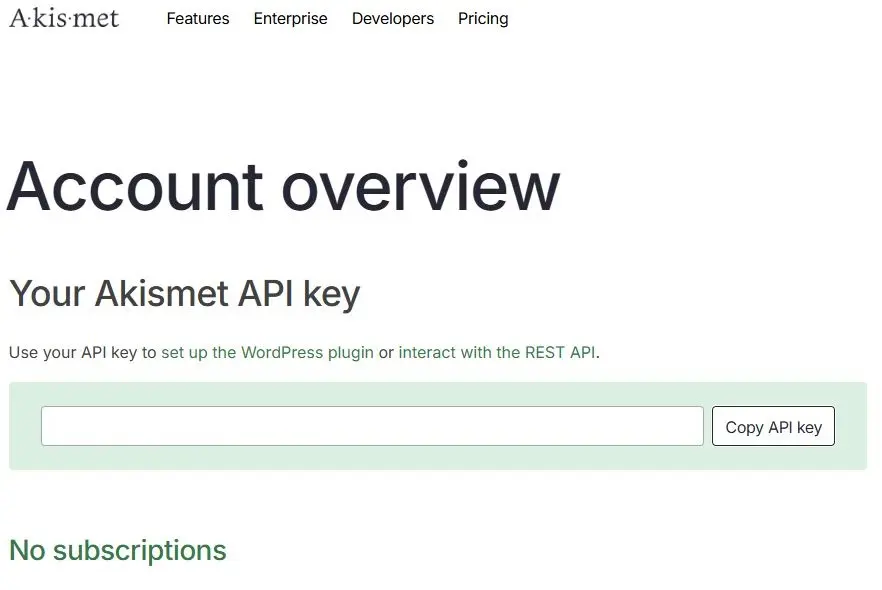Viewport: 882px width, 590px height.
Task: Open the Developers navigation item
Action: pyautogui.click(x=393, y=19)
